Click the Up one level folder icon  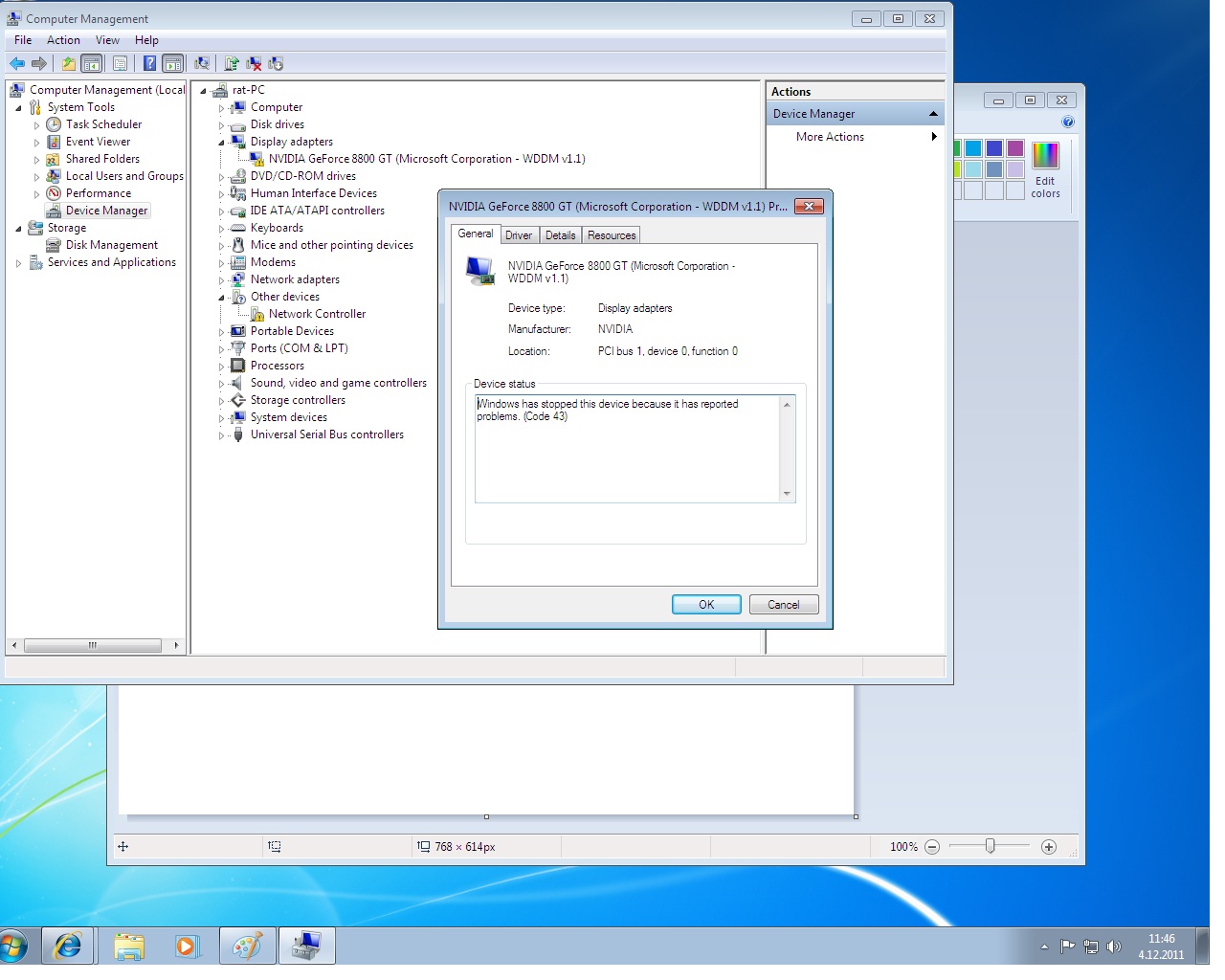(68, 64)
